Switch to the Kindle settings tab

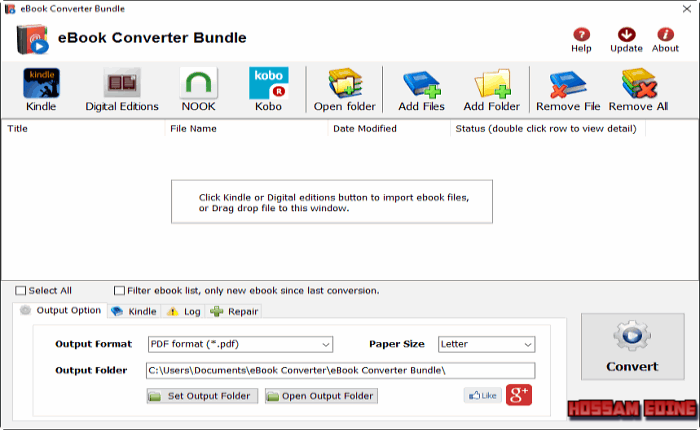click(x=134, y=311)
